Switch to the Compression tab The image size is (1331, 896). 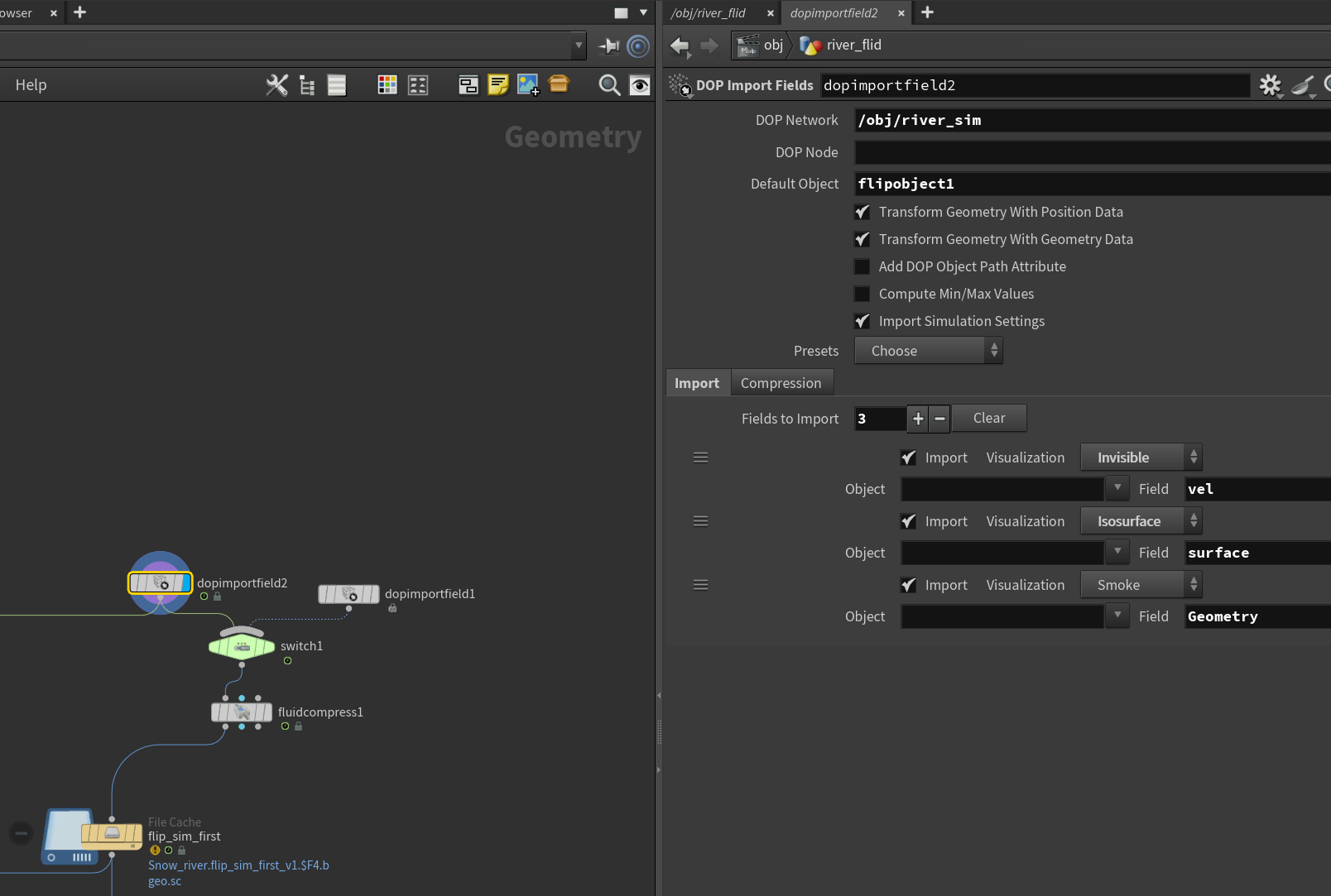[781, 383]
